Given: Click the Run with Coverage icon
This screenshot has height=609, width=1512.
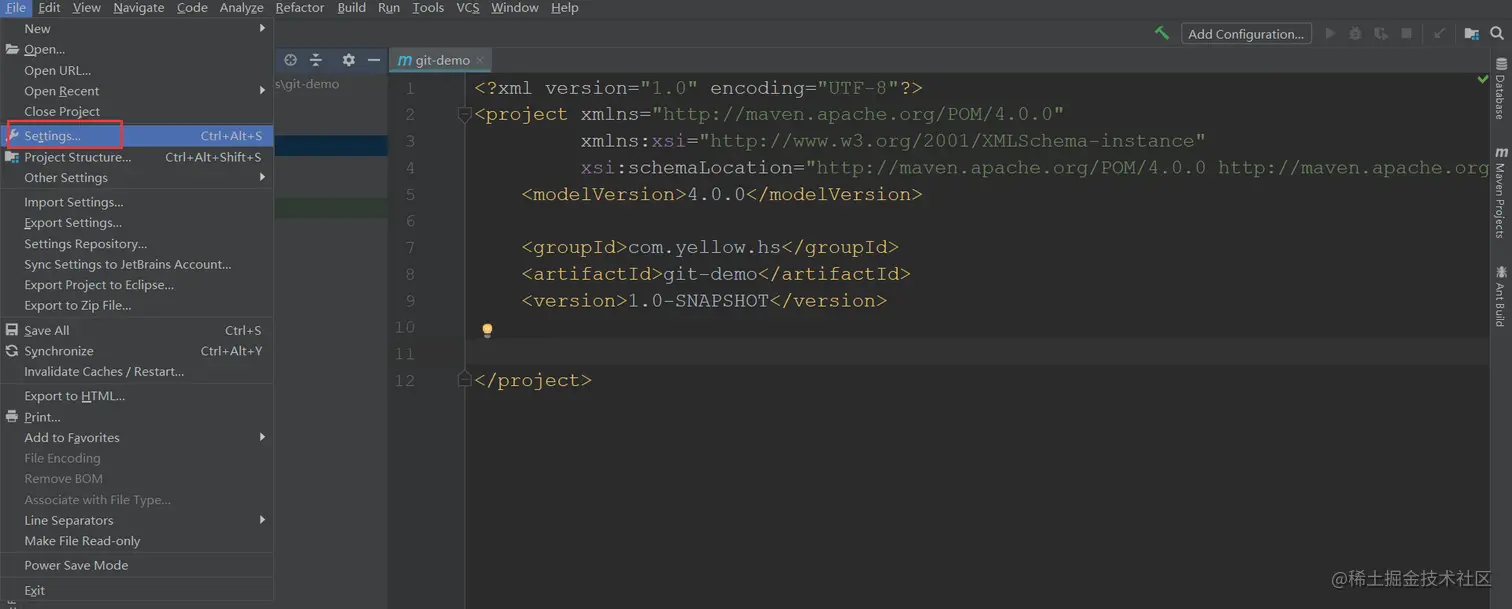Looking at the screenshot, I should (x=1381, y=33).
